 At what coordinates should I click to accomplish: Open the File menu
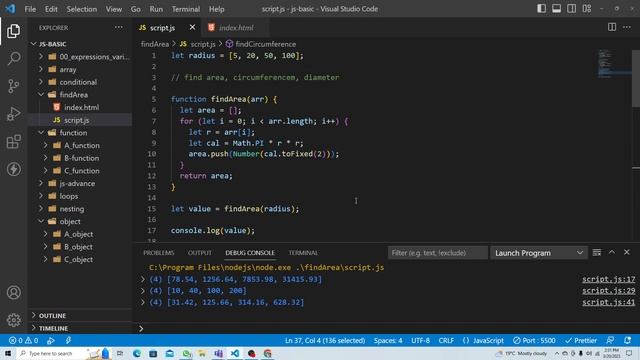[30, 9]
